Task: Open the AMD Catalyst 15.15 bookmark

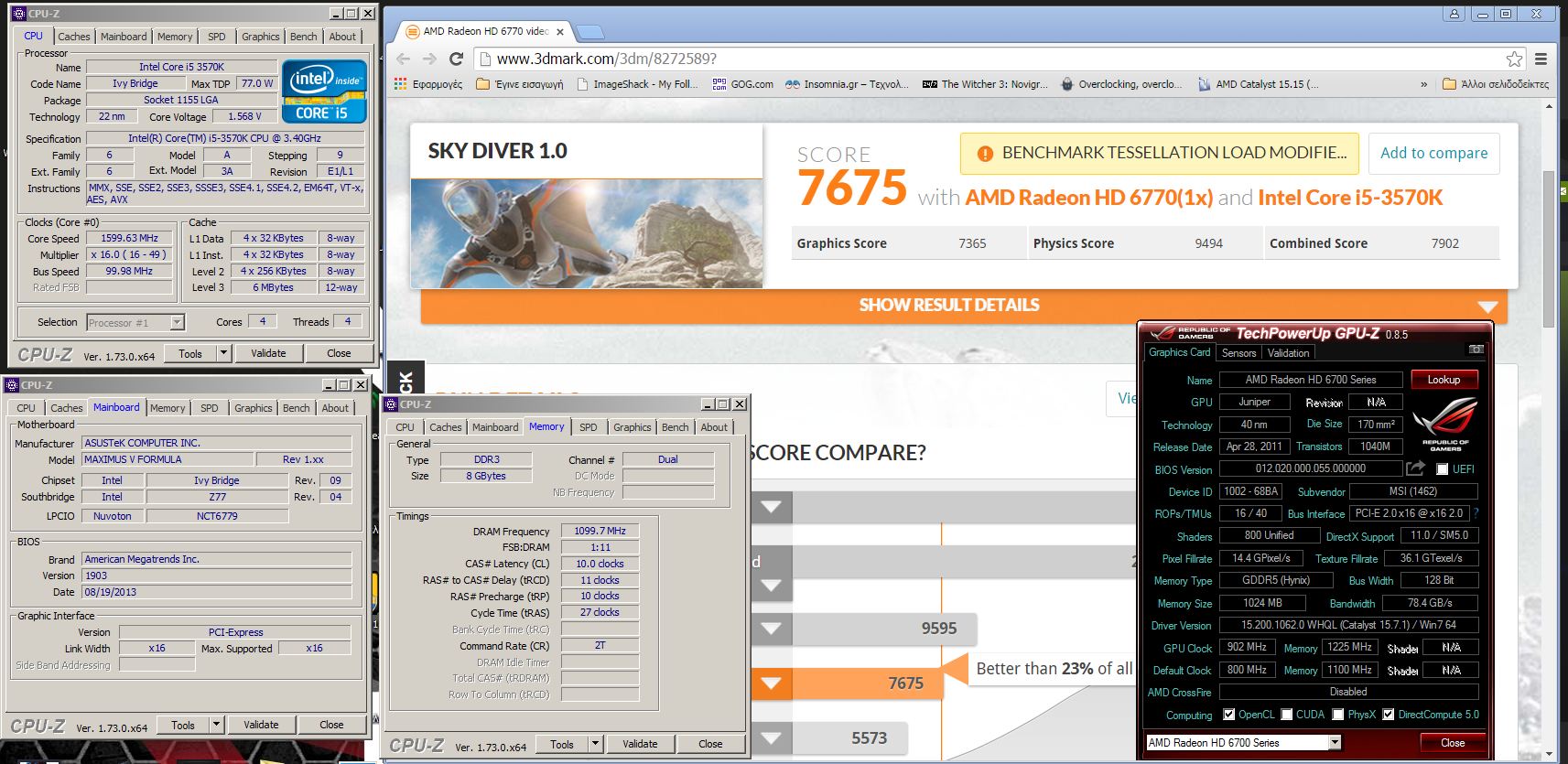Action: click(1259, 84)
